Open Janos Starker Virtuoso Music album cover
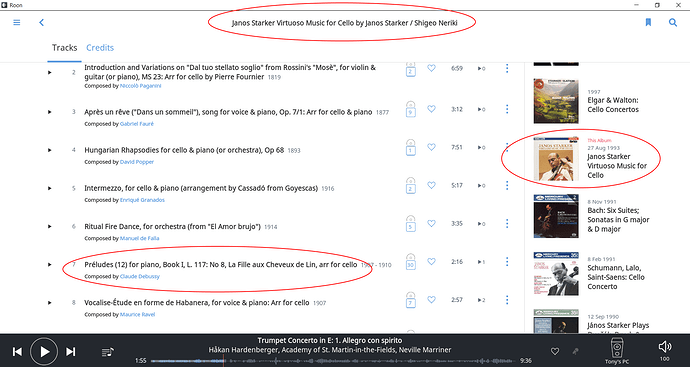 pyautogui.click(x=556, y=159)
